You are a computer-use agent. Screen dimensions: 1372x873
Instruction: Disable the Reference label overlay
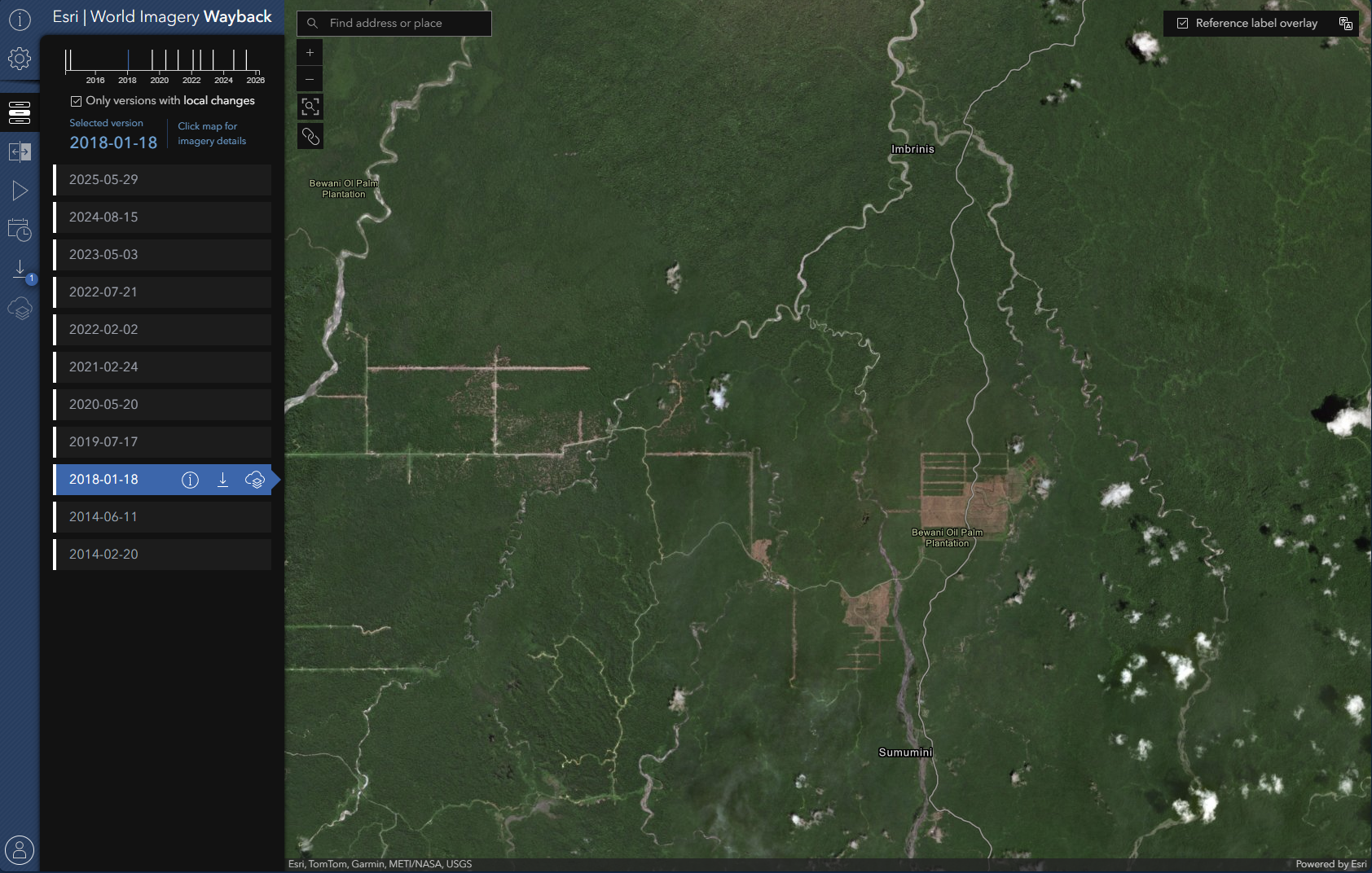1184,23
